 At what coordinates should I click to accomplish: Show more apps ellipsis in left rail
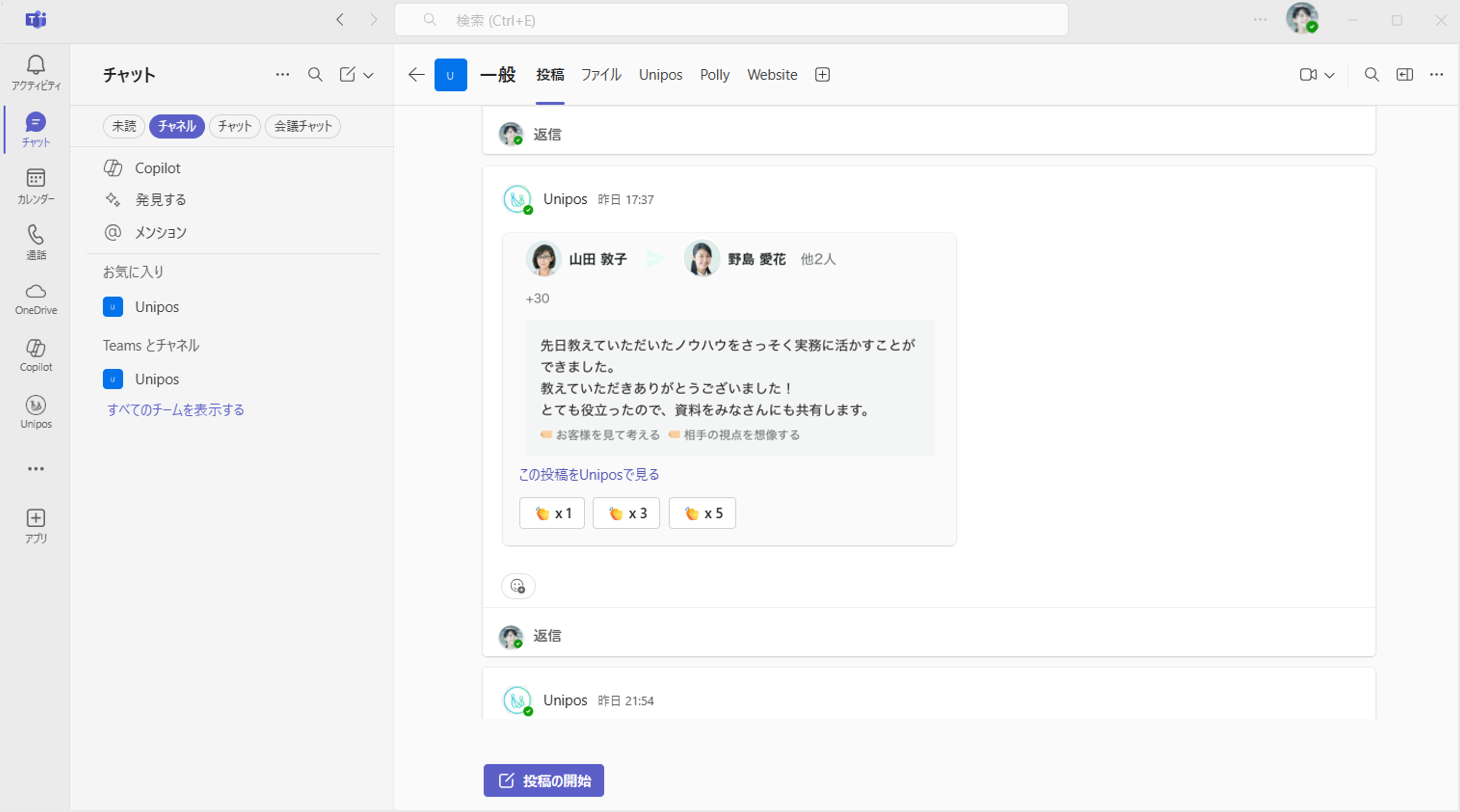(36, 469)
